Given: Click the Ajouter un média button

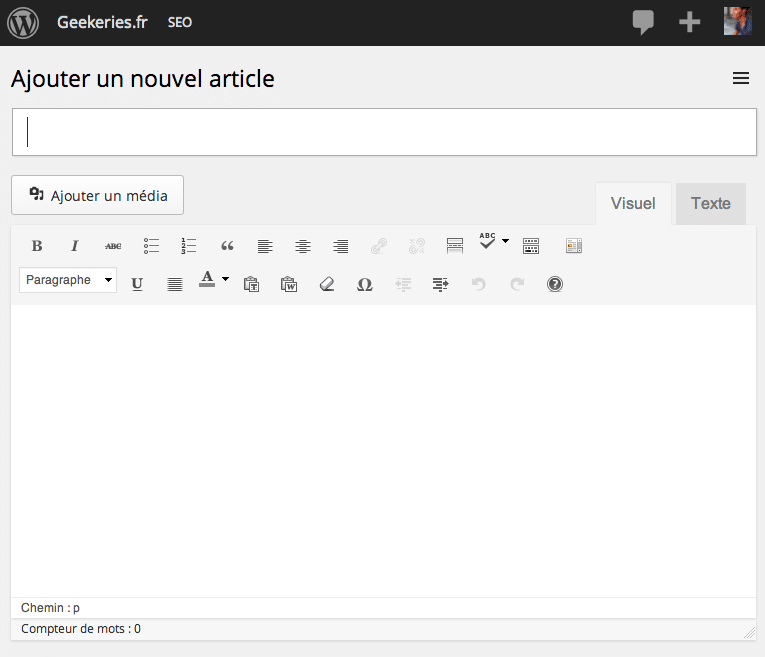Looking at the screenshot, I should click(98, 195).
